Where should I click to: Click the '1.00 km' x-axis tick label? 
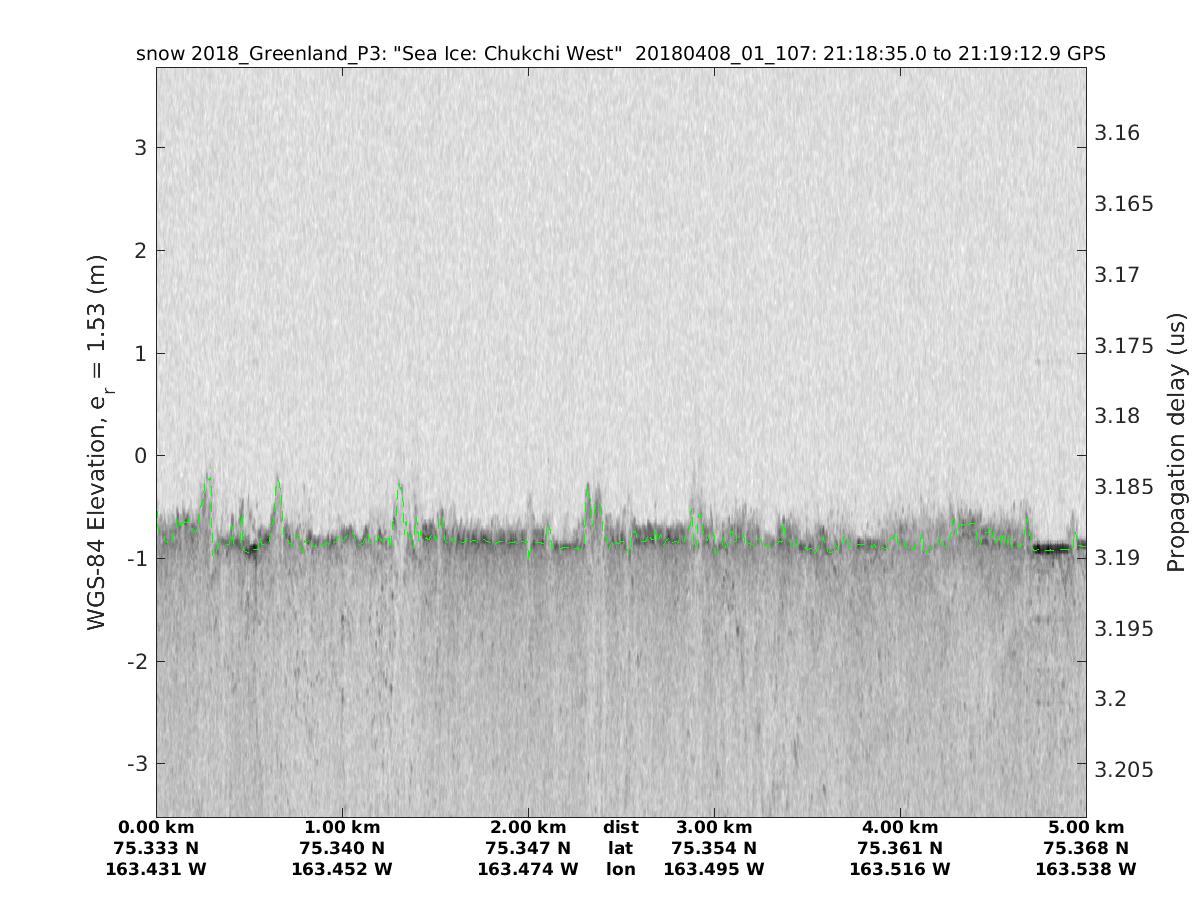(342, 827)
